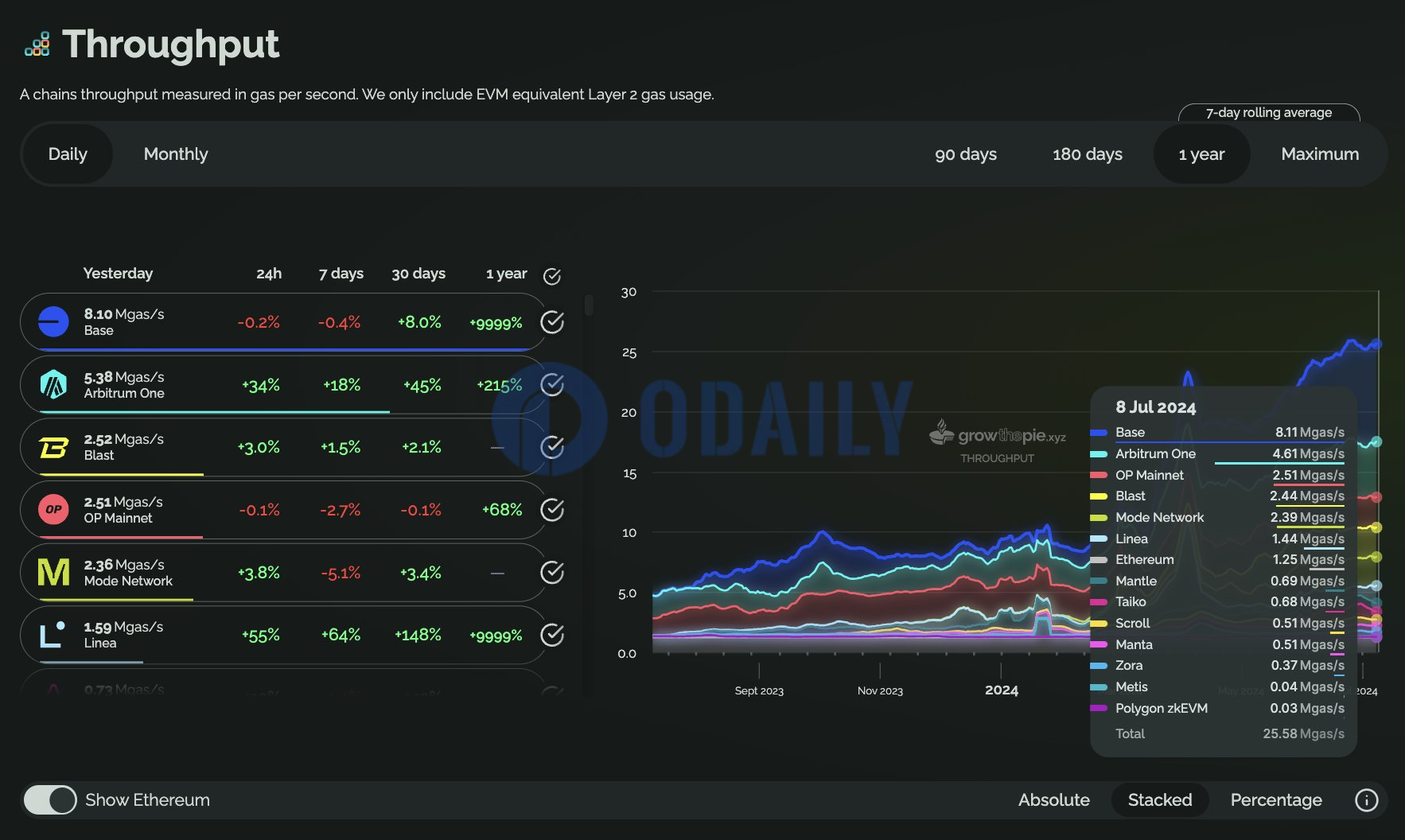Image resolution: width=1405 pixels, height=840 pixels.
Task: Choose Absolute chart scale
Action: (x=1054, y=800)
